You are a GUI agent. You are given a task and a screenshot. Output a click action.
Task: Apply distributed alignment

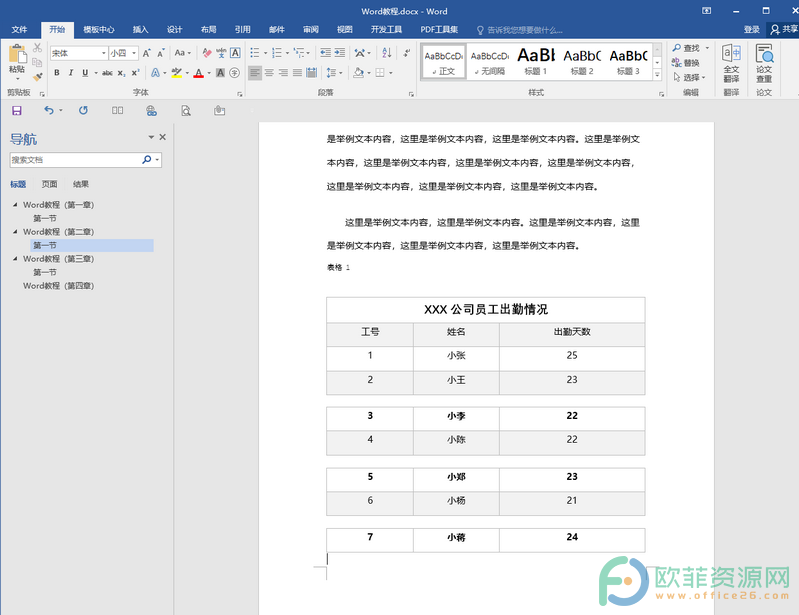(312, 73)
